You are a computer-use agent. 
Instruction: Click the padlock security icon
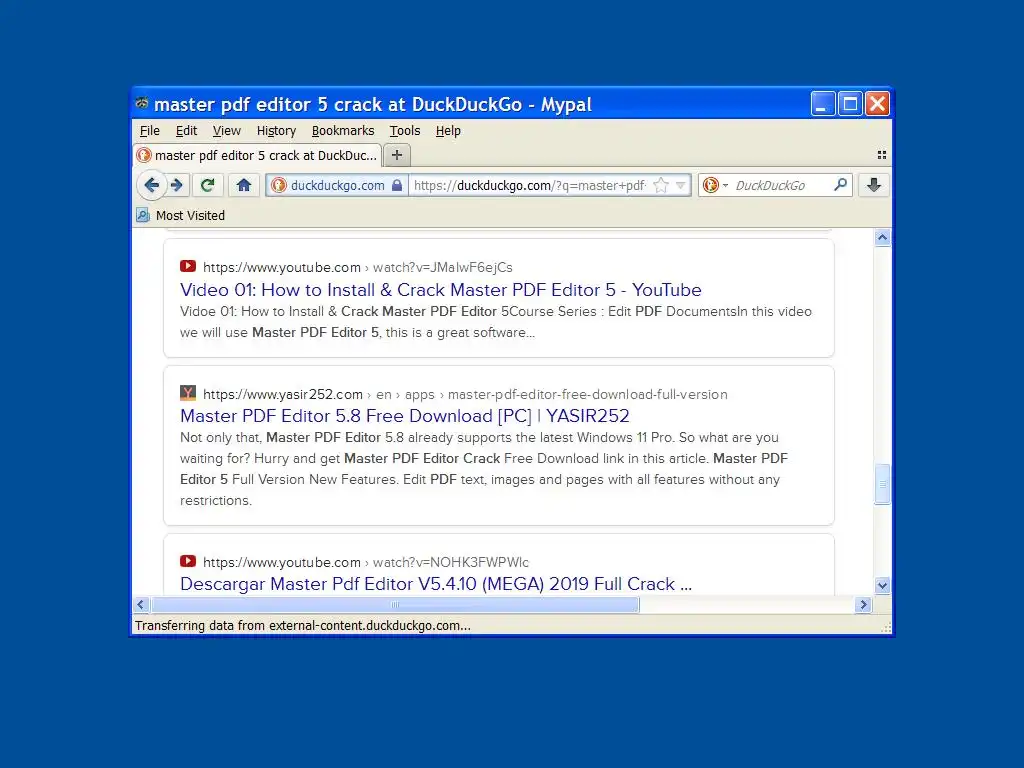click(396, 185)
